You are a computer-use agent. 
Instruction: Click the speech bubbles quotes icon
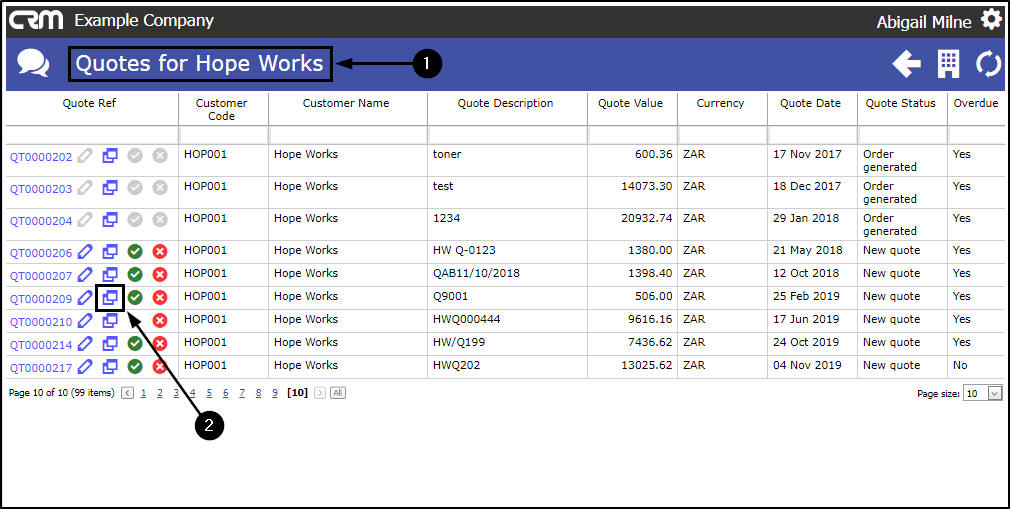[33, 63]
